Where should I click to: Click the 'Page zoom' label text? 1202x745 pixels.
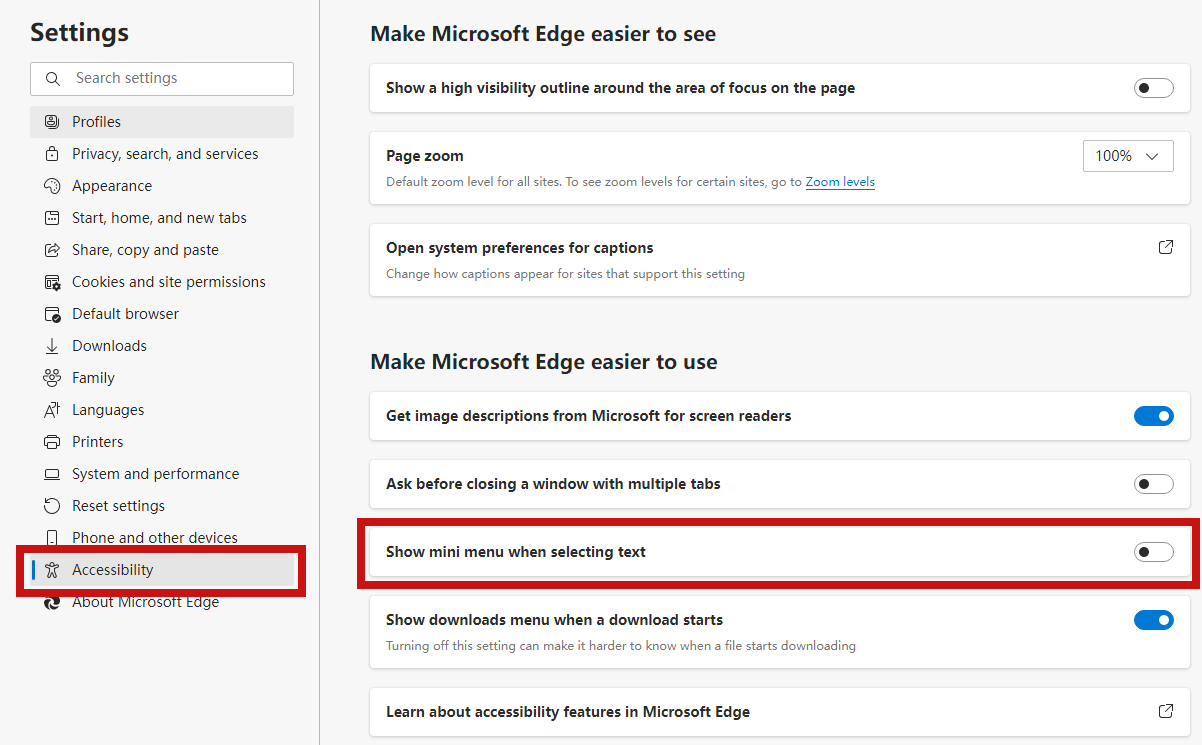click(x=425, y=156)
